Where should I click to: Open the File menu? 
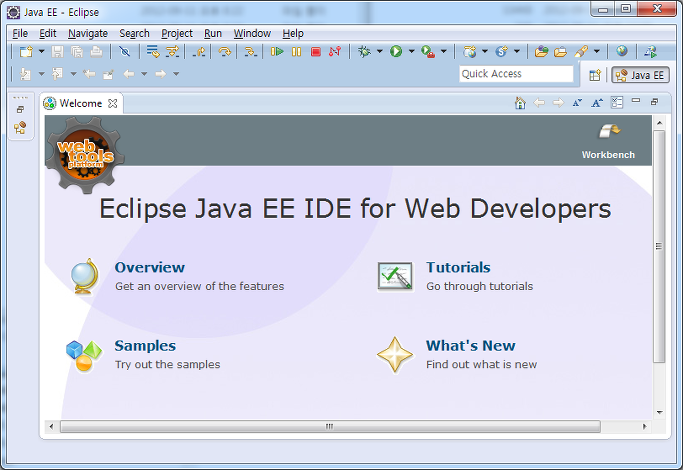click(x=20, y=33)
